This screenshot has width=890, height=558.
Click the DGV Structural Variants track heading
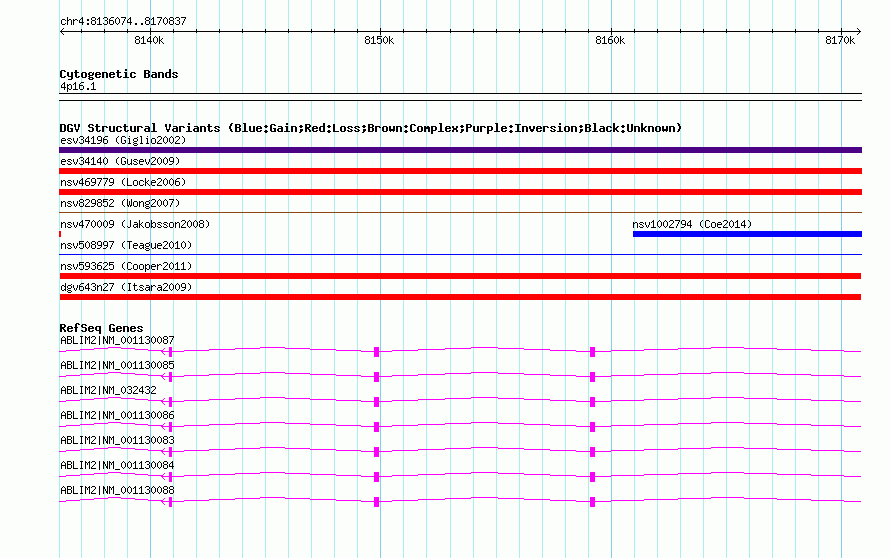click(x=370, y=128)
